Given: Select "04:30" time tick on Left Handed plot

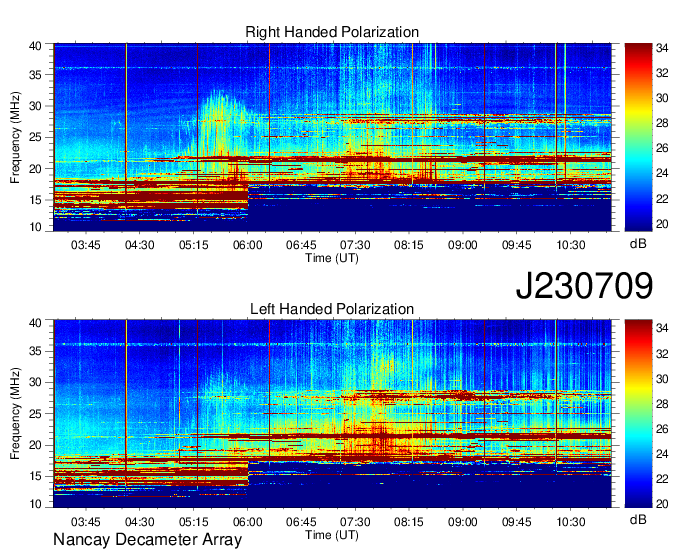Looking at the screenshot, I should coord(140,522).
